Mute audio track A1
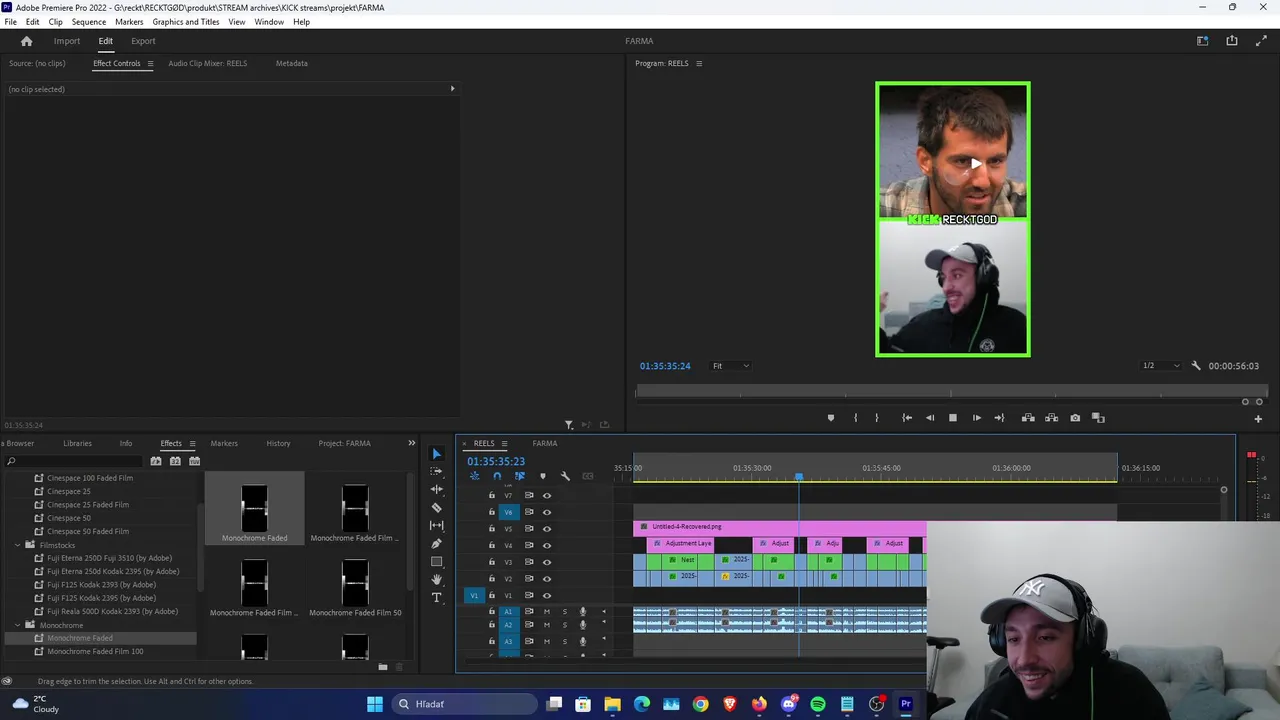Image resolution: width=1280 pixels, height=720 pixels. pyautogui.click(x=546, y=611)
